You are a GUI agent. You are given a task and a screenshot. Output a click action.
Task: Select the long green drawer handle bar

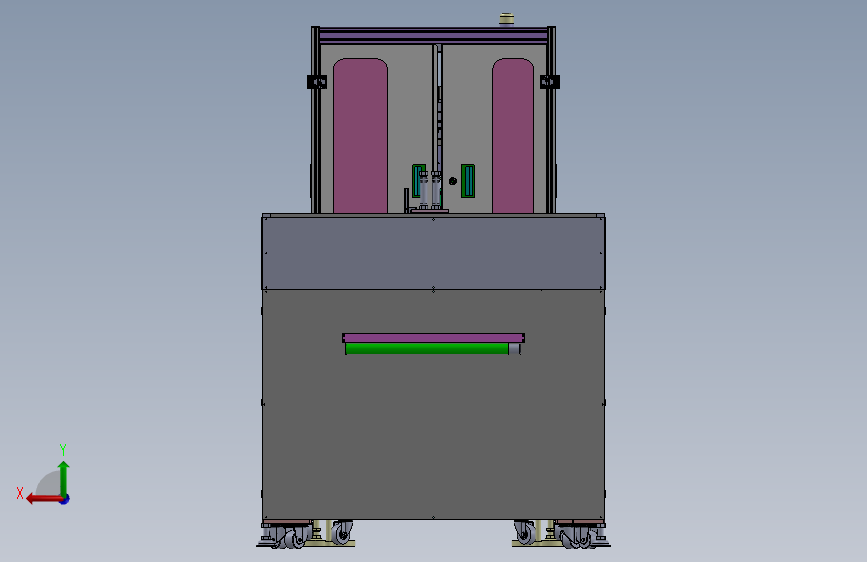(x=427, y=348)
